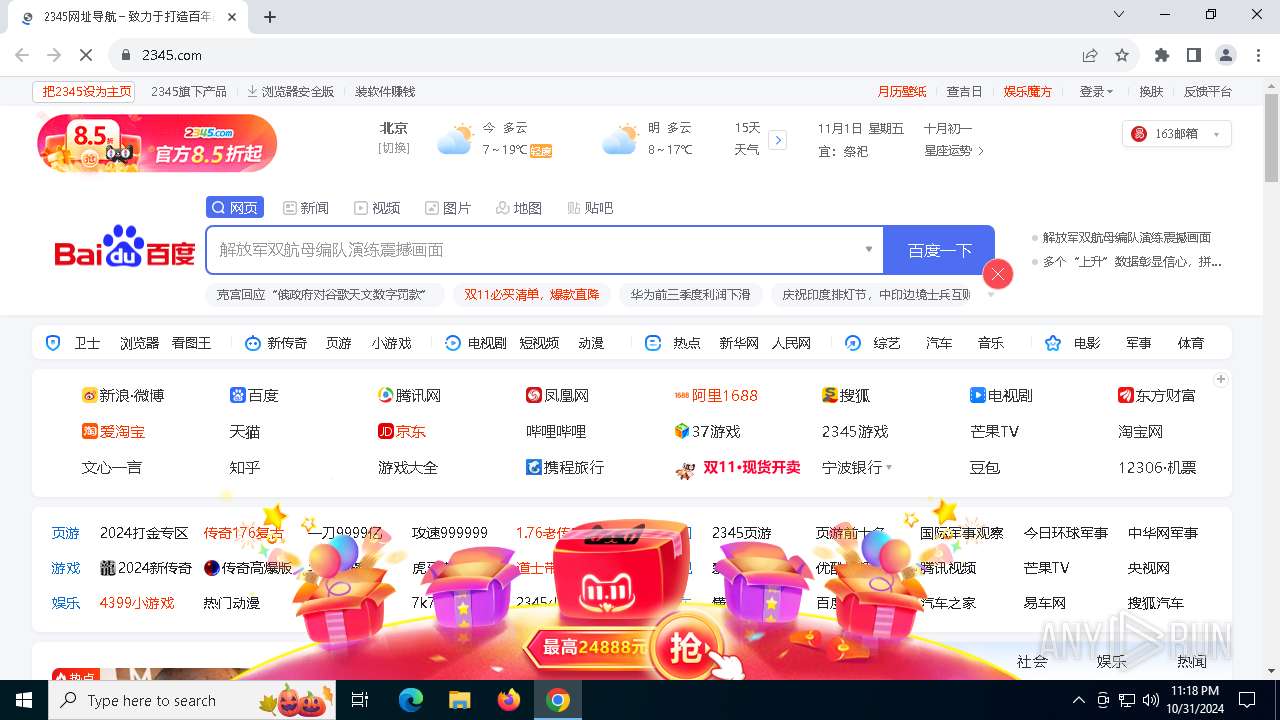
Task: Search tabs with the chevron icon
Action: click(x=1119, y=14)
